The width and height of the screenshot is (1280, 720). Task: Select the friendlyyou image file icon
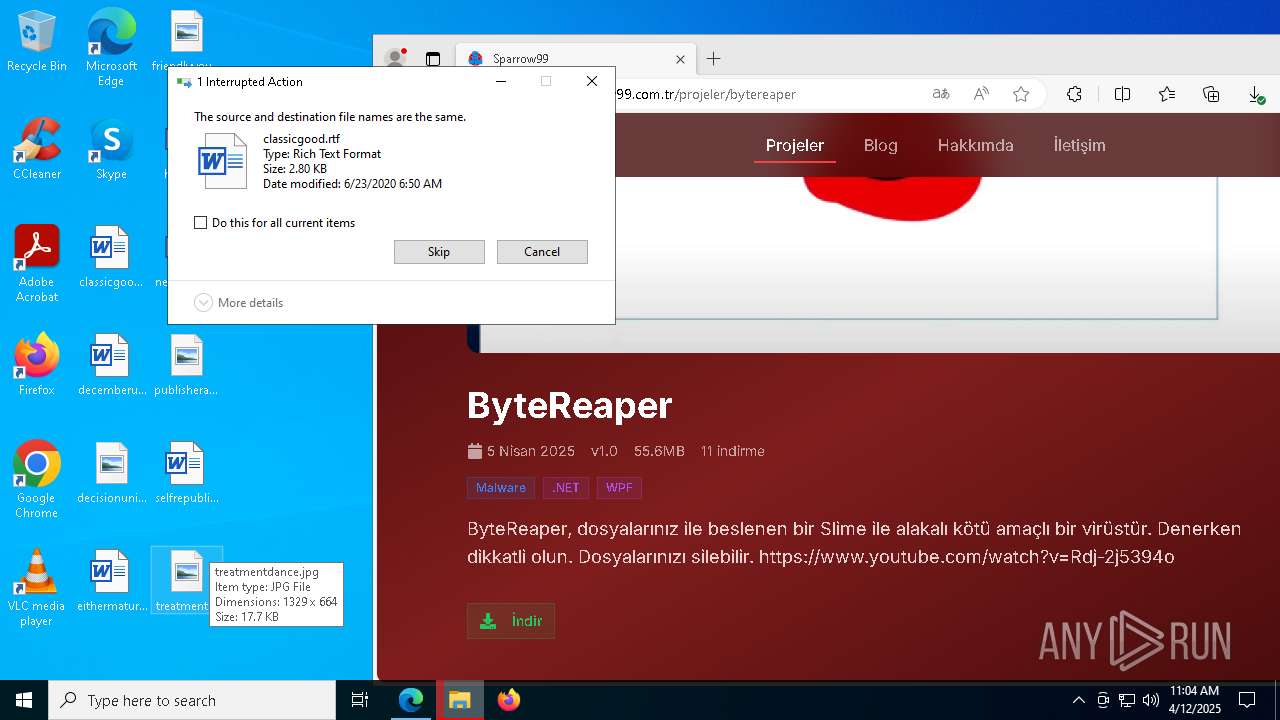[x=186, y=40]
